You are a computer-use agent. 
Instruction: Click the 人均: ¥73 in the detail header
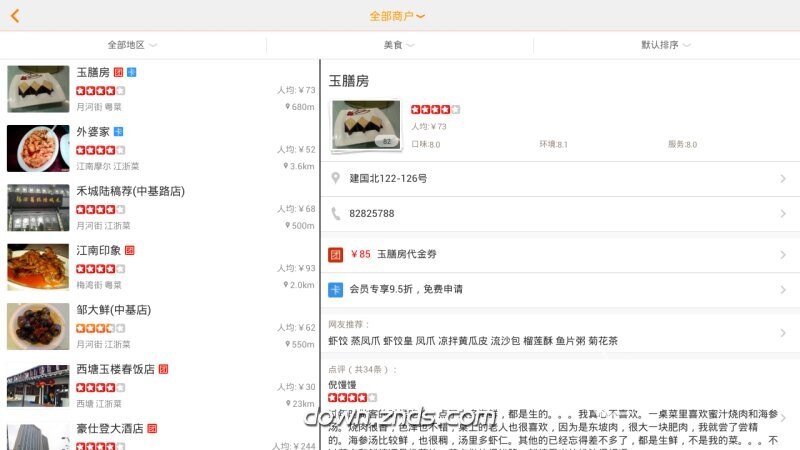pyautogui.click(x=429, y=127)
